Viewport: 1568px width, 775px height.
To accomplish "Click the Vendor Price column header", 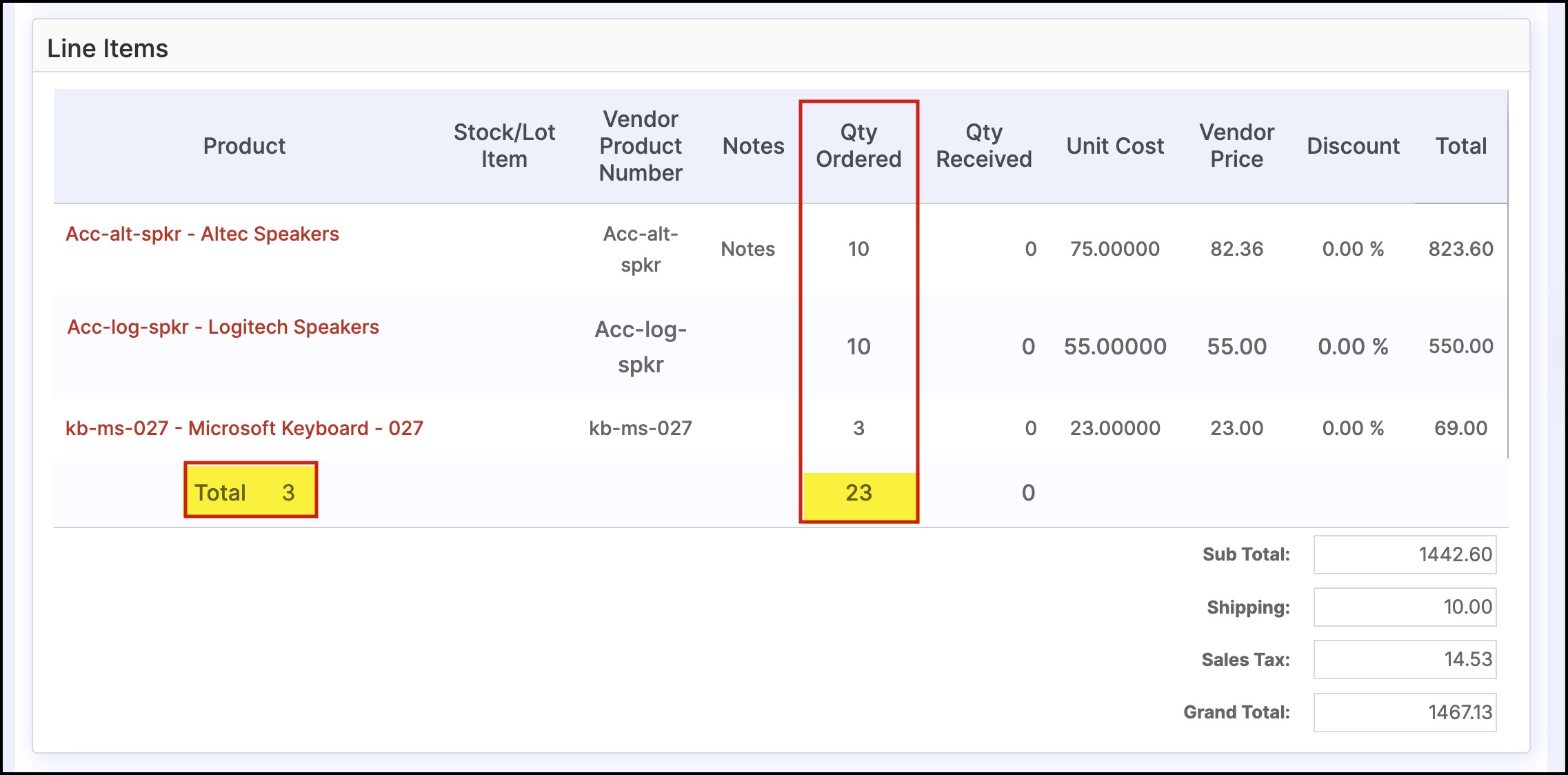I will (1237, 145).
